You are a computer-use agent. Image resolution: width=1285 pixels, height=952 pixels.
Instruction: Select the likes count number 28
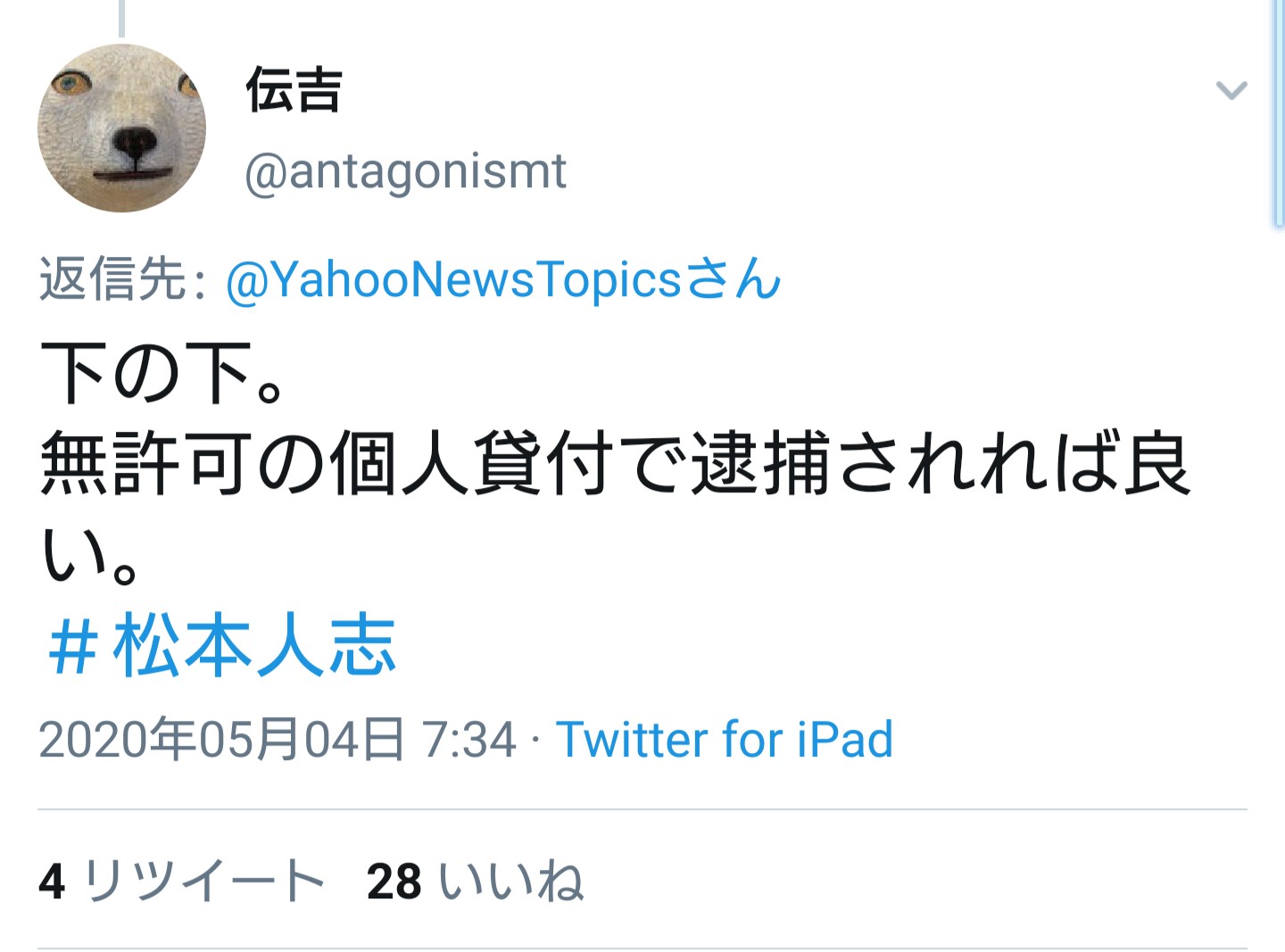[394, 882]
